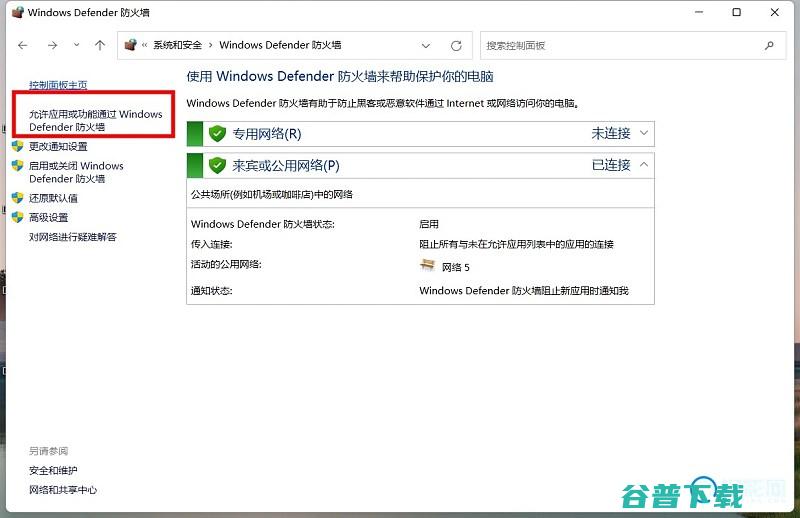The height and width of the screenshot is (518, 800).
Task: Click the shield icon next to 高级设置
Action: (x=18, y=217)
